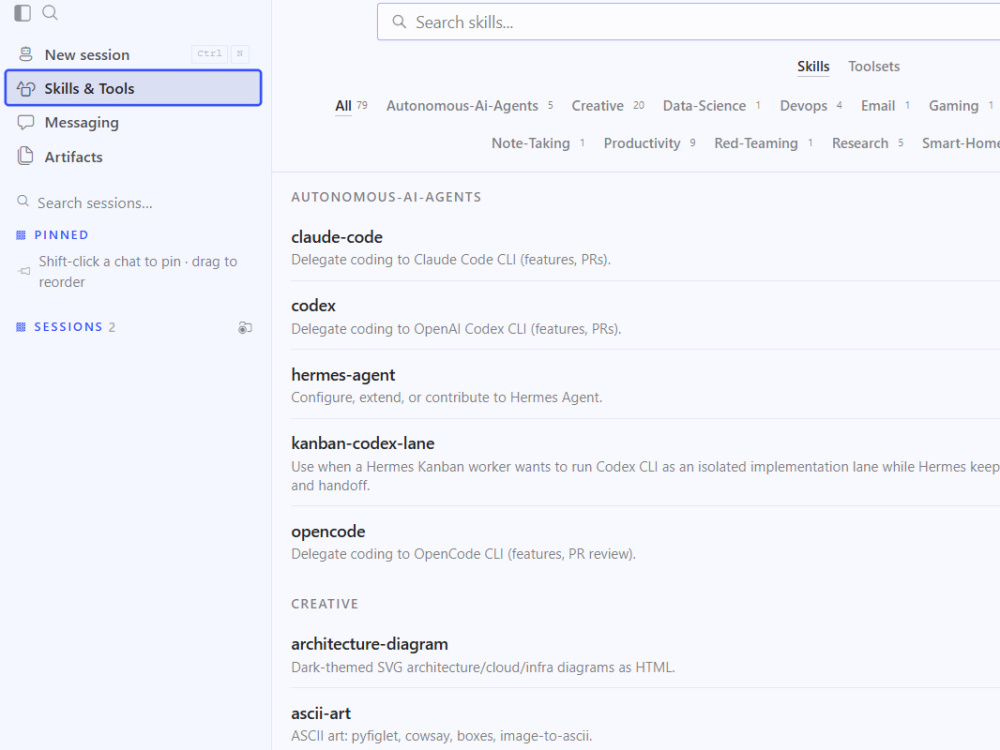Toggle the sidebar panel icon
Viewport: 1000px width, 750px height.
coord(22,13)
